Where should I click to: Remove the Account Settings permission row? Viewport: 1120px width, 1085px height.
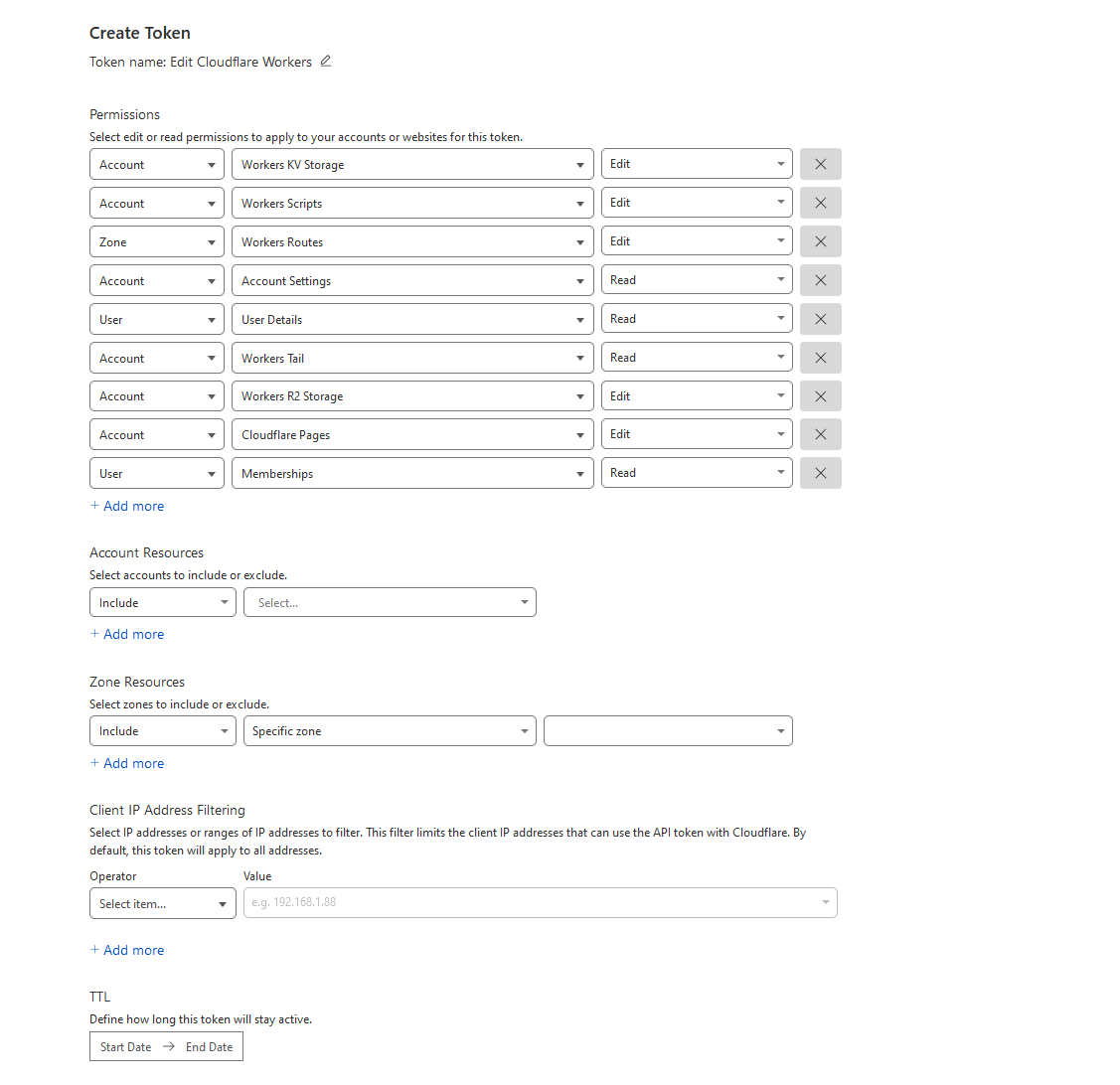coord(821,280)
